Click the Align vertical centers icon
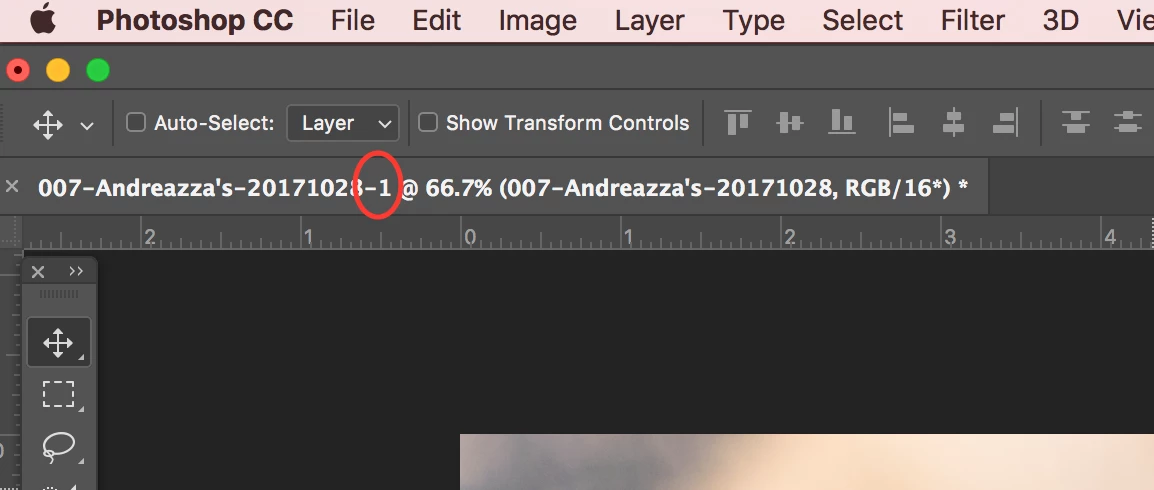This screenshot has height=490, width=1154. click(x=790, y=123)
